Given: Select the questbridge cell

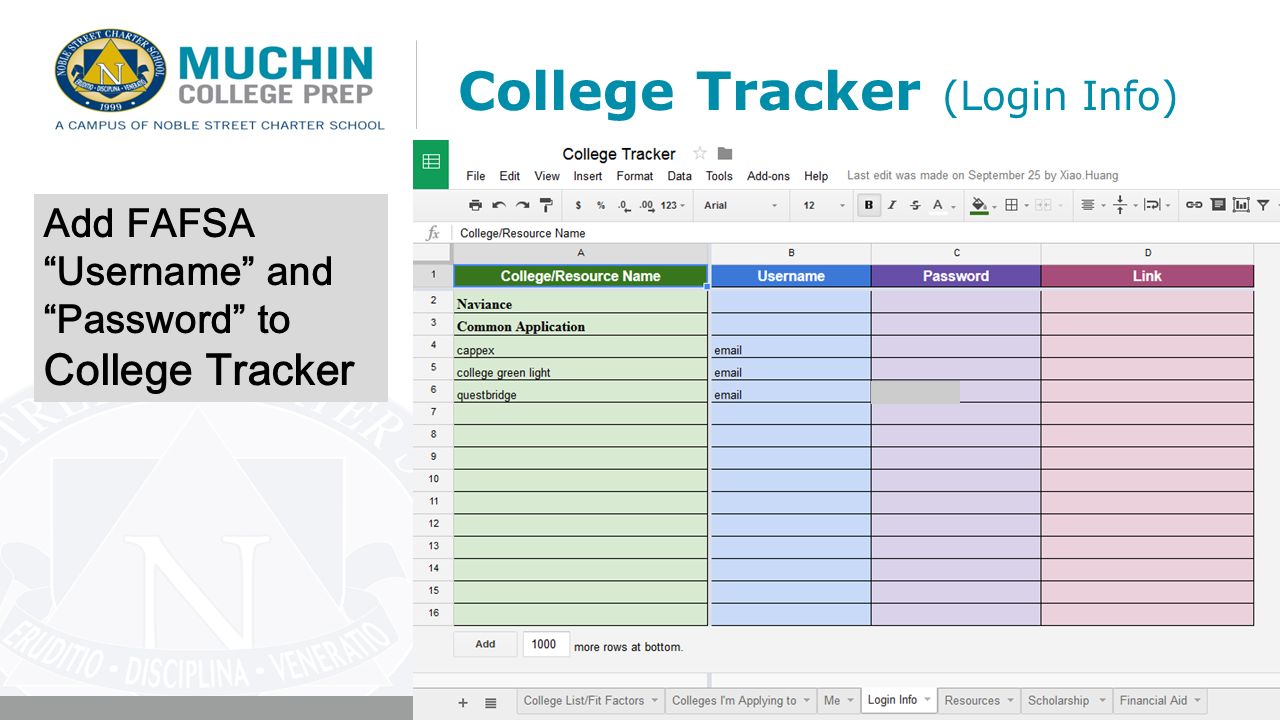Looking at the screenshot, I should 581,394.
